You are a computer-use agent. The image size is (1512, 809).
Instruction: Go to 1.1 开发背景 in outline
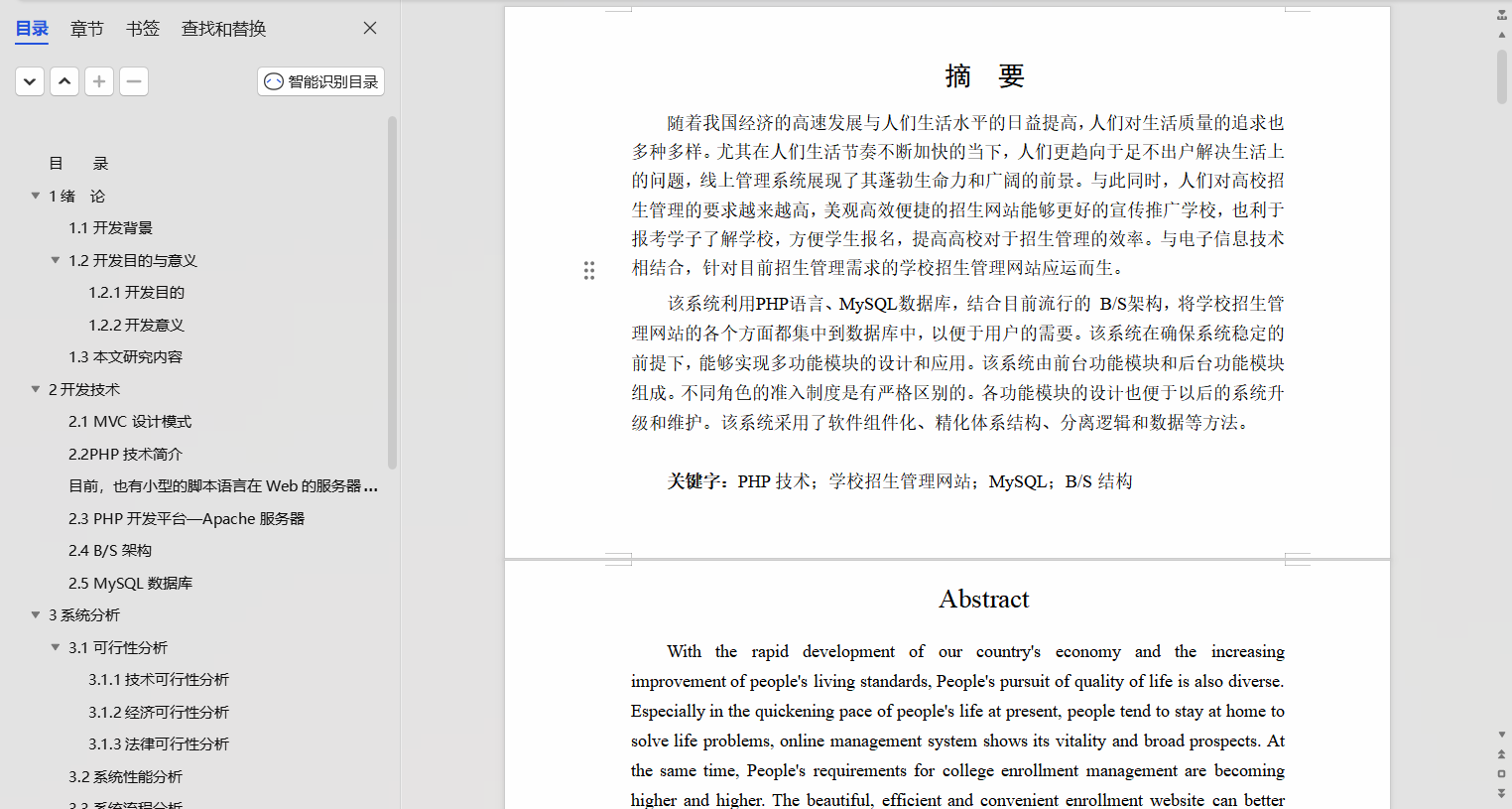110,228
